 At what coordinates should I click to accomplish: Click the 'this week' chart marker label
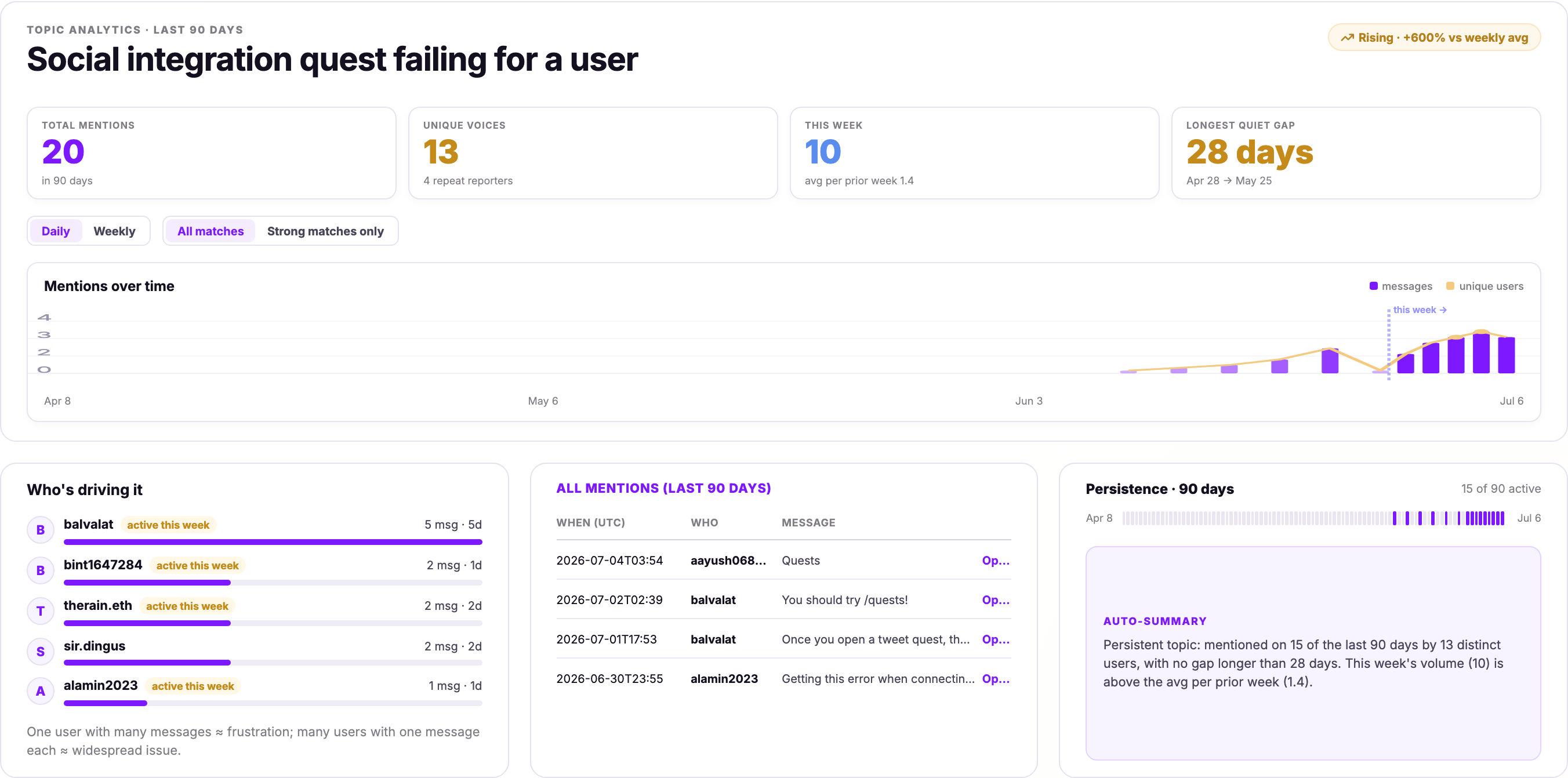[1420, 310]
